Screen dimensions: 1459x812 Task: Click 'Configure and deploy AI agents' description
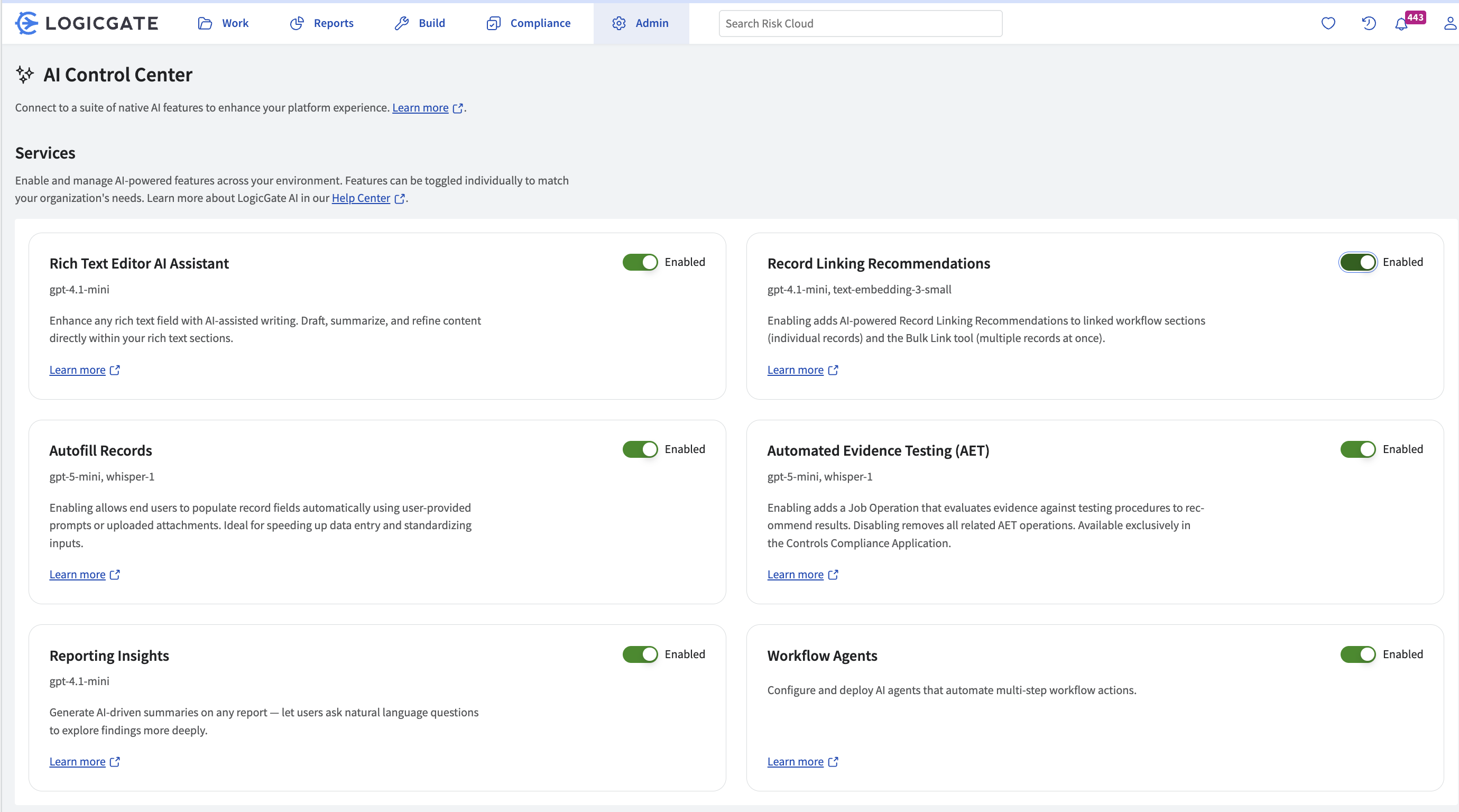tap(952, 690)
